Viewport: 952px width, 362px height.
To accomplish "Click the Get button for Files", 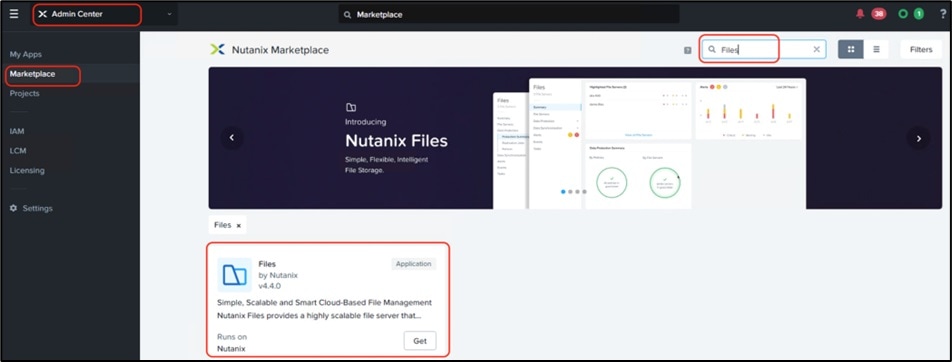I will point(420,341).
